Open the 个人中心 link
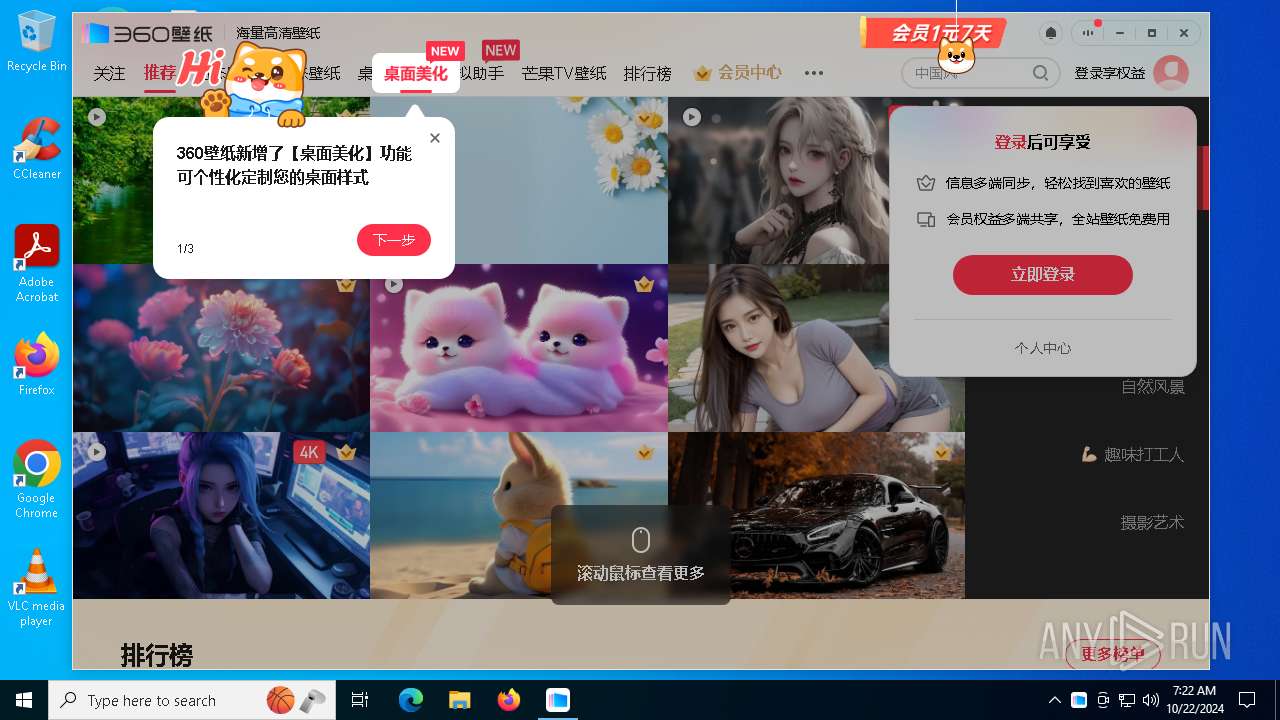 (x=1043, y=348)
